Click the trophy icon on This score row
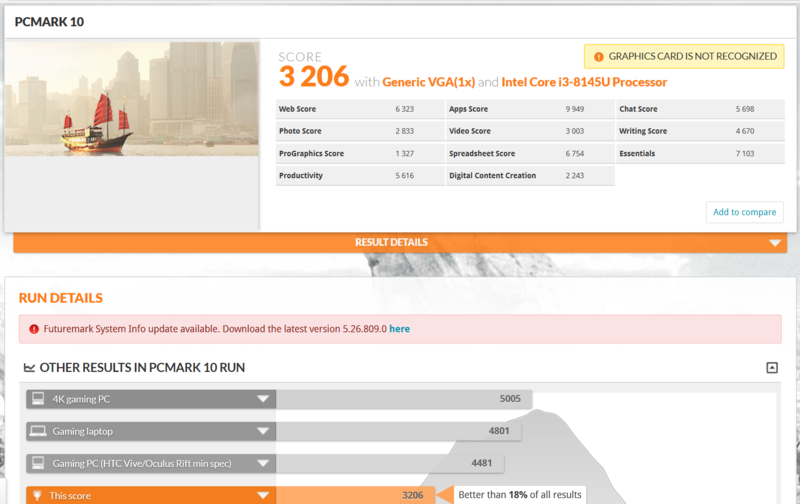 (x=37, y=495)
